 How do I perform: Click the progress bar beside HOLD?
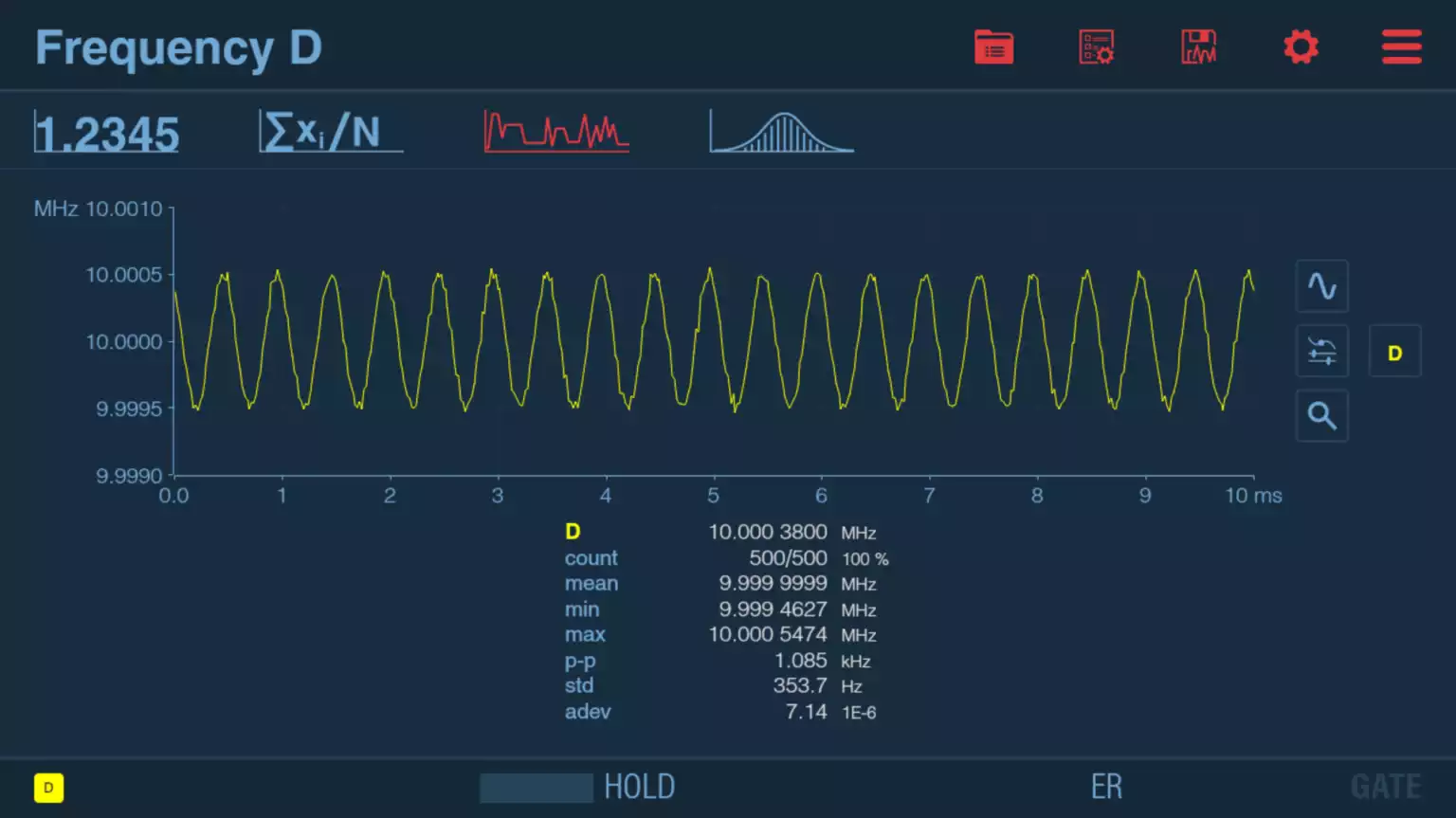pyautogui.click(x=537, y=788)
